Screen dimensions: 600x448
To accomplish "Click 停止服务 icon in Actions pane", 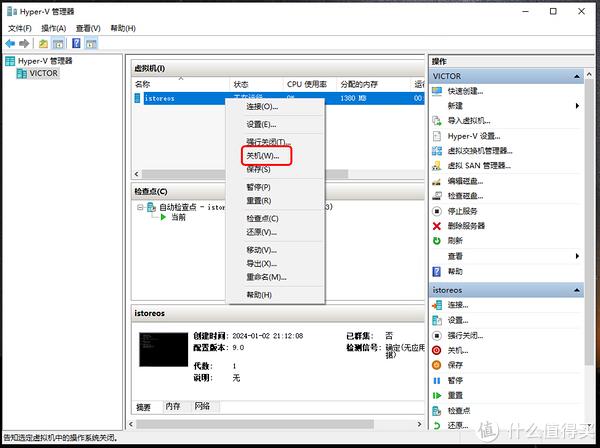I will point(437,211).
